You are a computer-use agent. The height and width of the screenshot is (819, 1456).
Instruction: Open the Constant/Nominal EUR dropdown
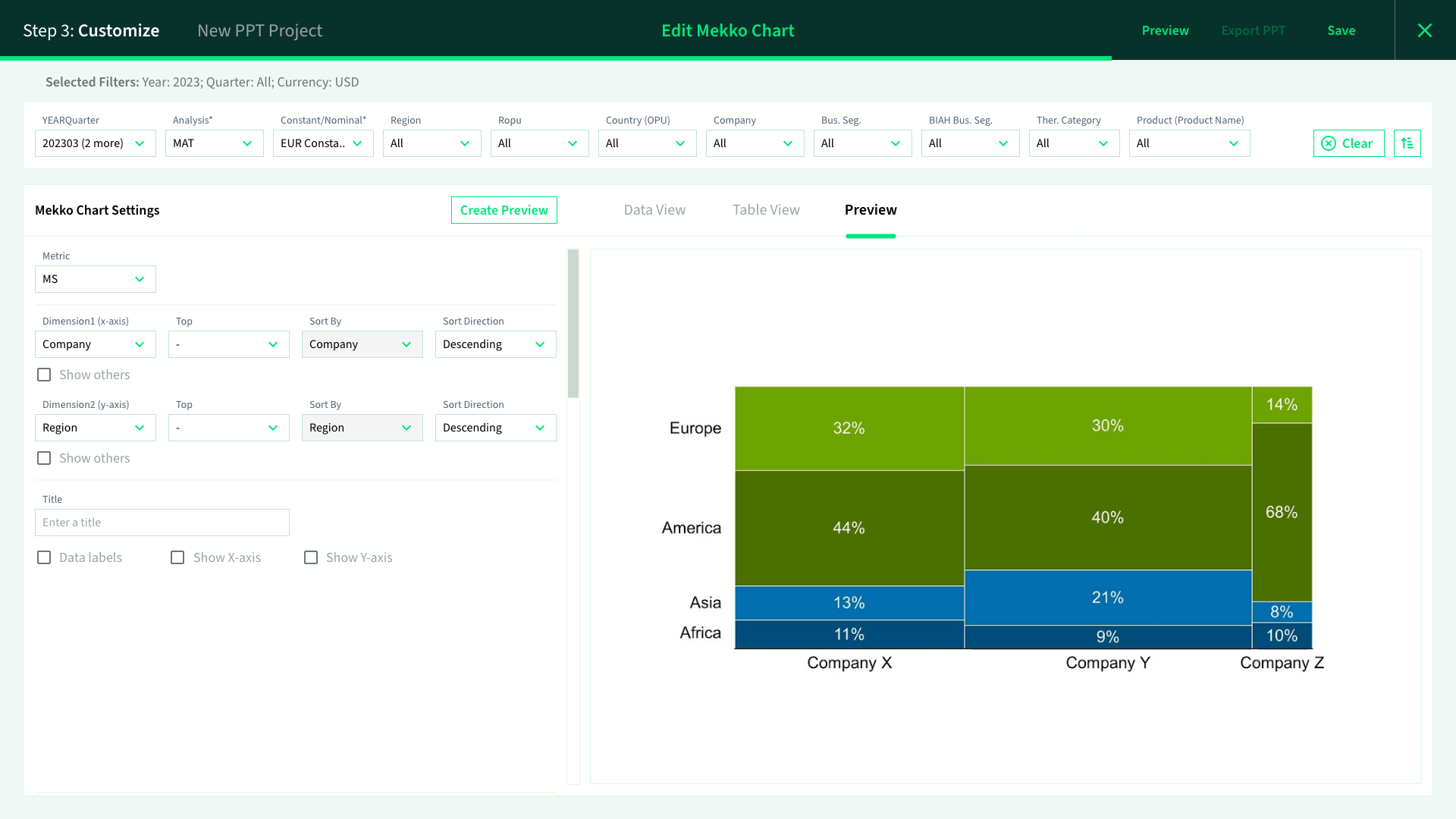322,143
